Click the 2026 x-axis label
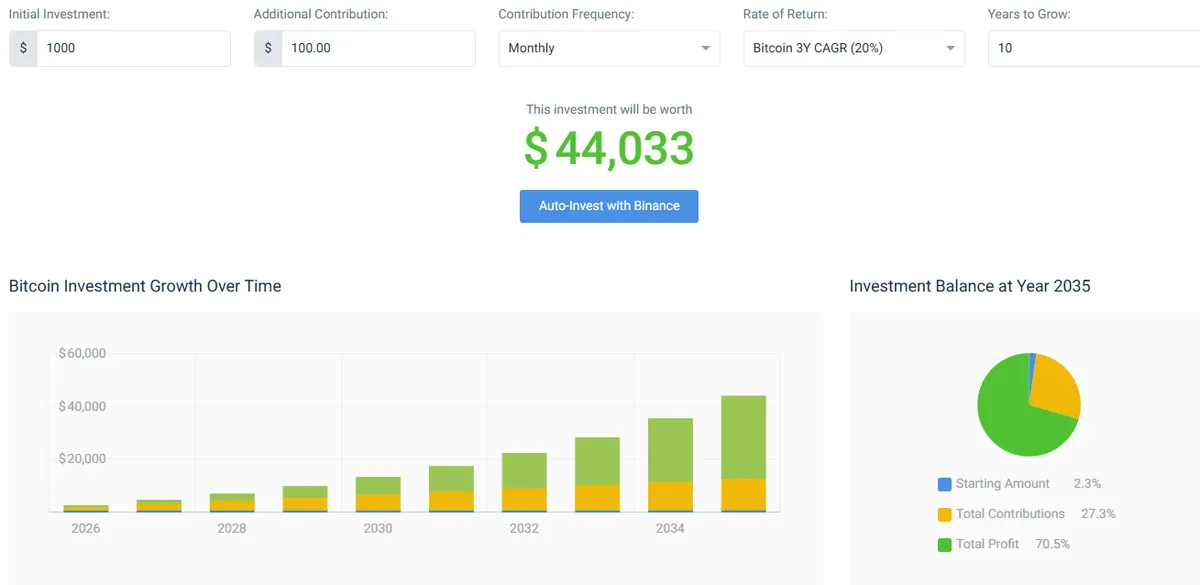This screenshot has height=585, width=1200. coord(86,528)
